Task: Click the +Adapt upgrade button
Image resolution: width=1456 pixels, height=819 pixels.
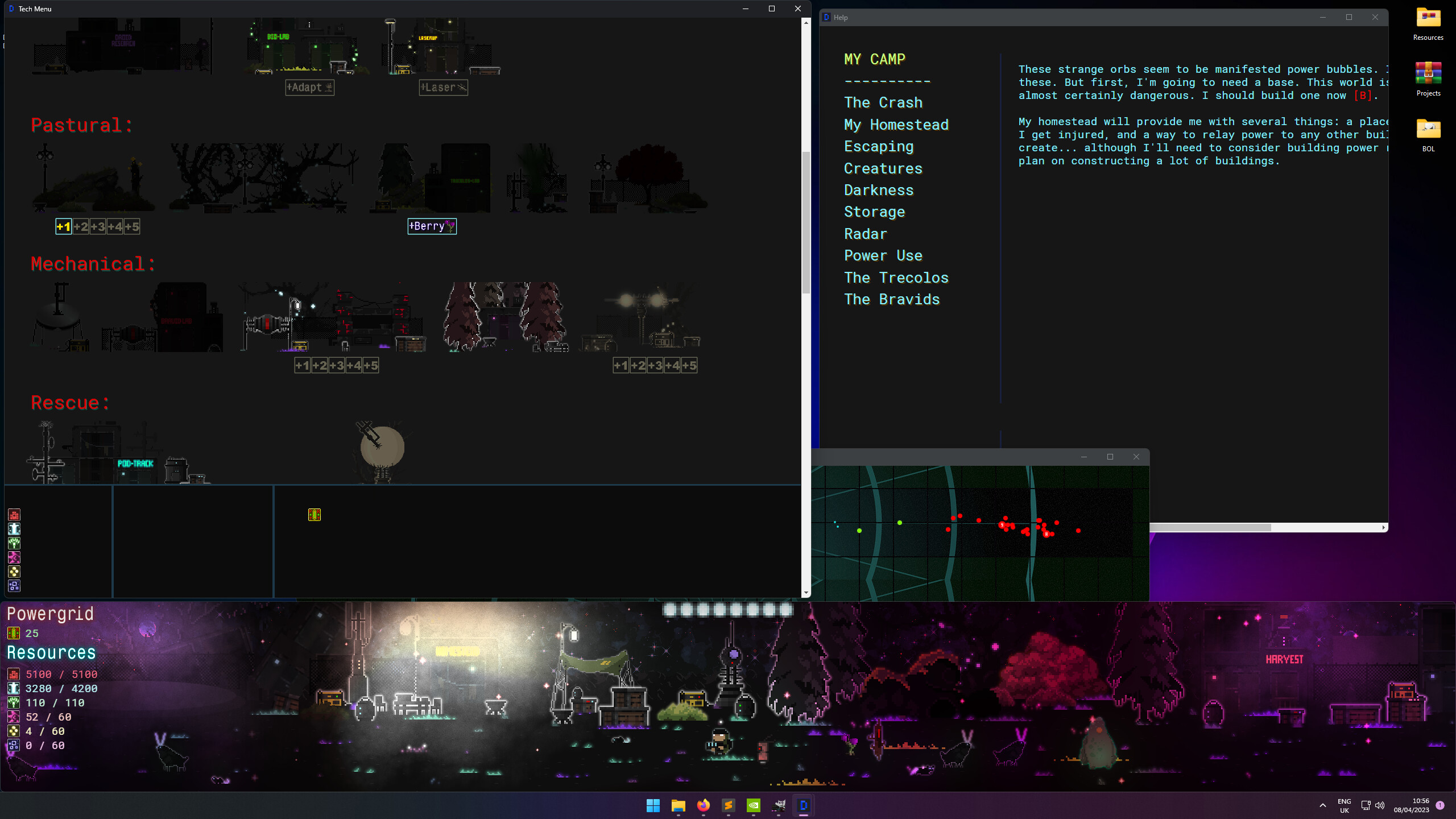Action: (x=309, y=88)
